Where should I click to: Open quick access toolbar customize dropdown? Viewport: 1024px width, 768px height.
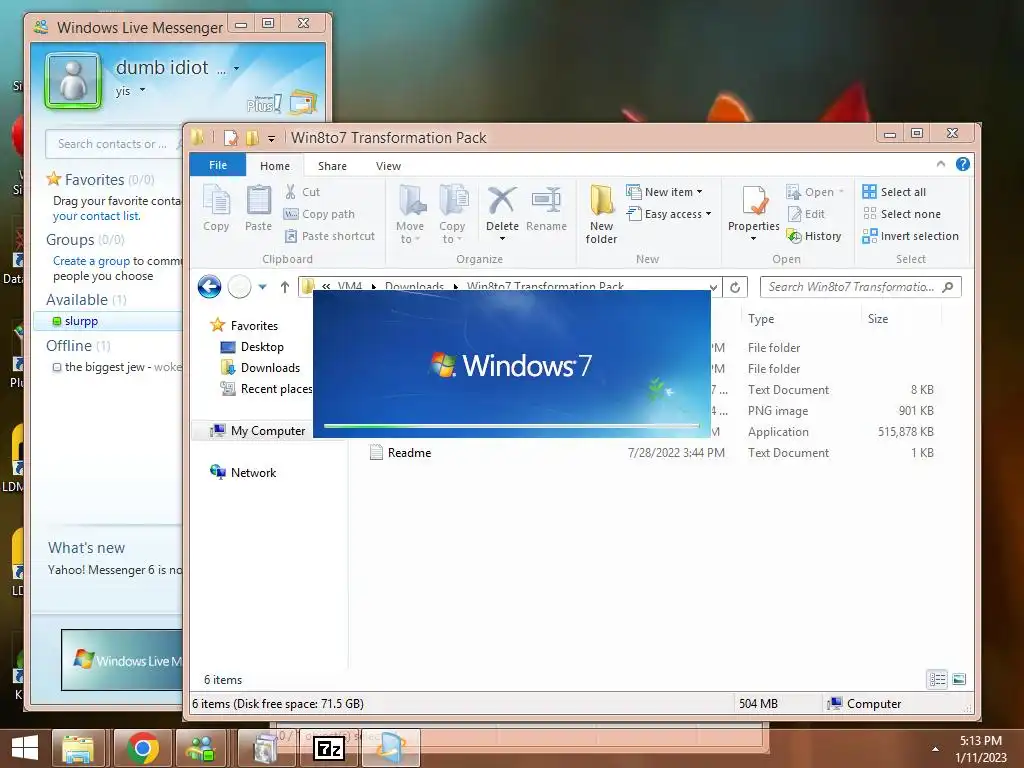coord(271,138)
